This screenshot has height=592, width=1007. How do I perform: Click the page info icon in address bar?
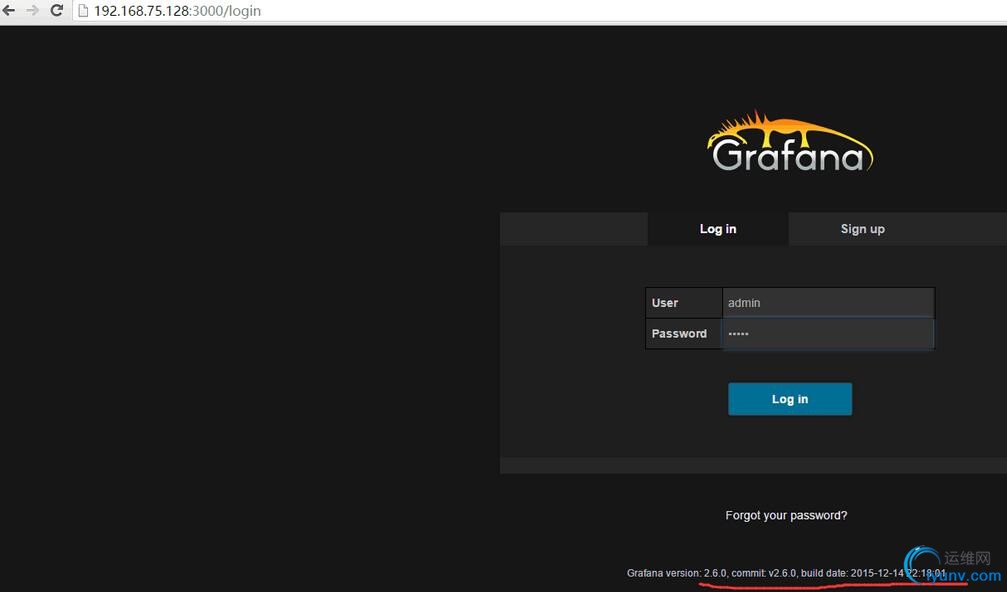pos(83,11)
